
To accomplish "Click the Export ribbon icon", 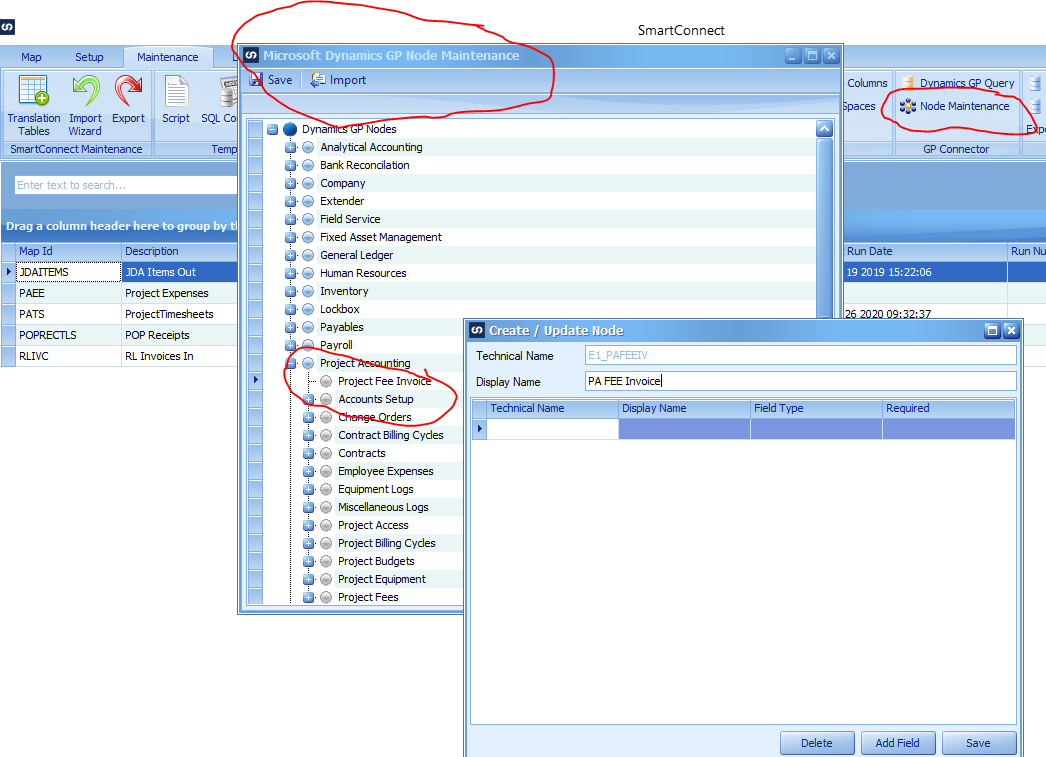I will pyautogui.click(x=128, y=100).
